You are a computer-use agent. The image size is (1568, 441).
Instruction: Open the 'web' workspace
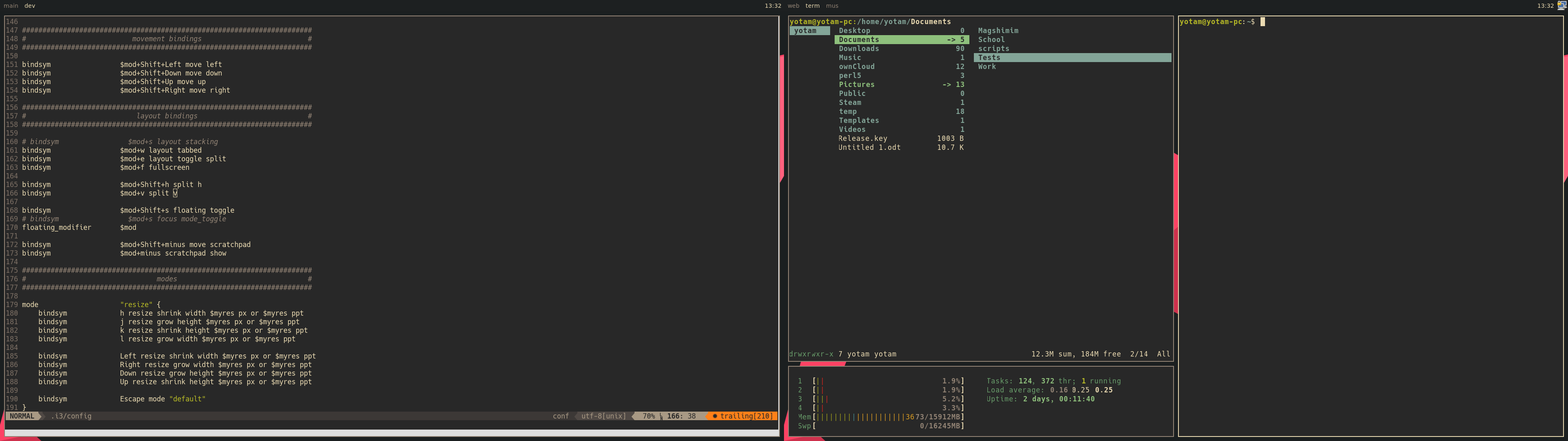(x=793, y=5)
